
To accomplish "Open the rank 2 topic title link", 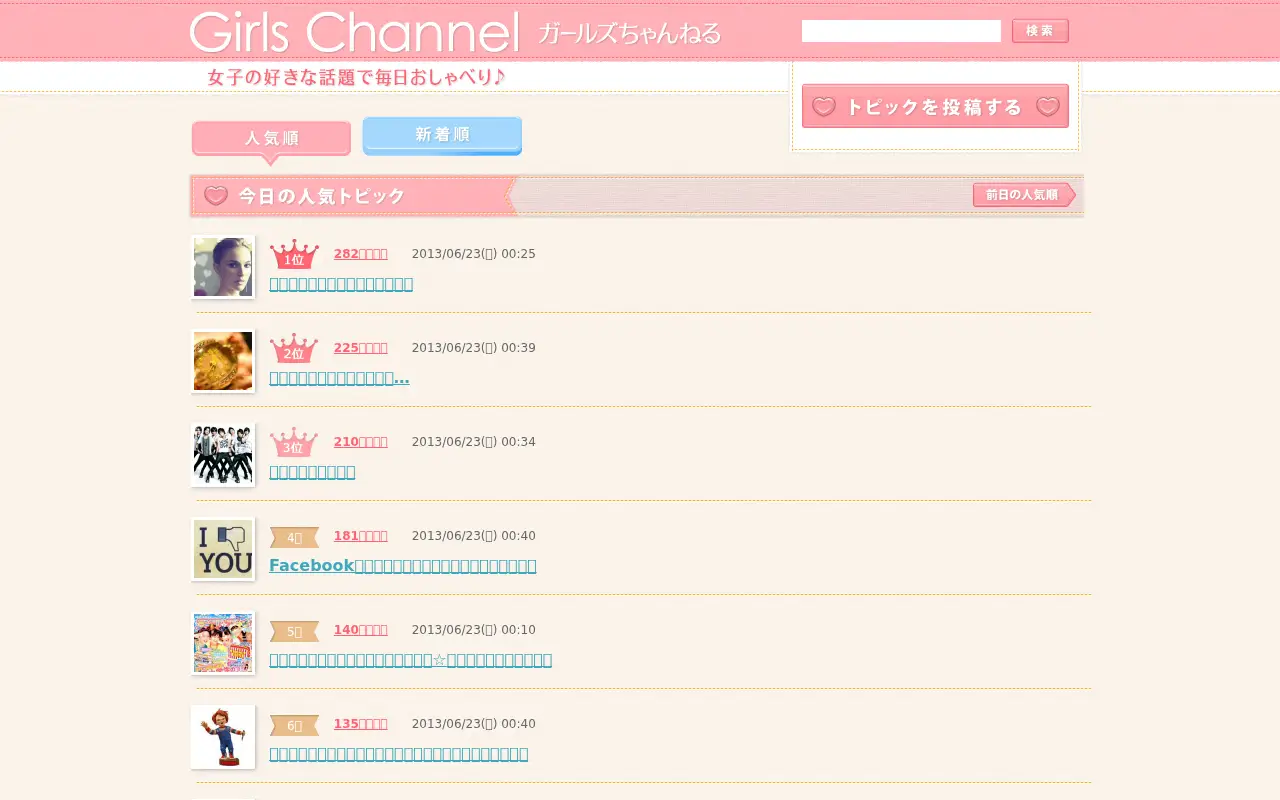I will pyautogui.click(x=339, y=378).
